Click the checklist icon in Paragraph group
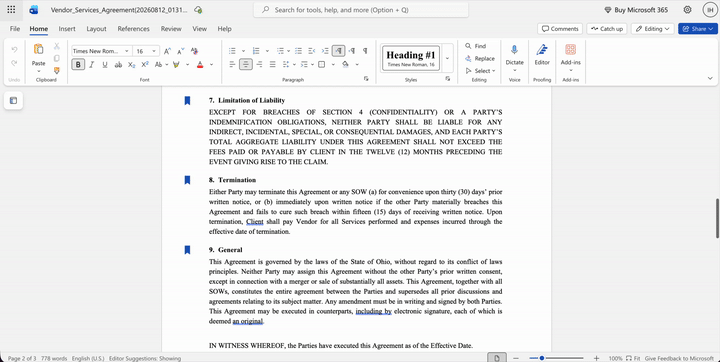 click(298, 51)
